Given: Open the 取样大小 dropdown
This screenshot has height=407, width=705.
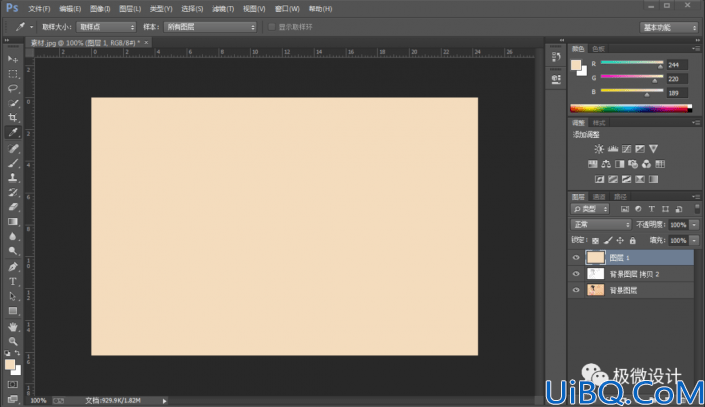Looking at the screenshot, I should tap(106, 27).
